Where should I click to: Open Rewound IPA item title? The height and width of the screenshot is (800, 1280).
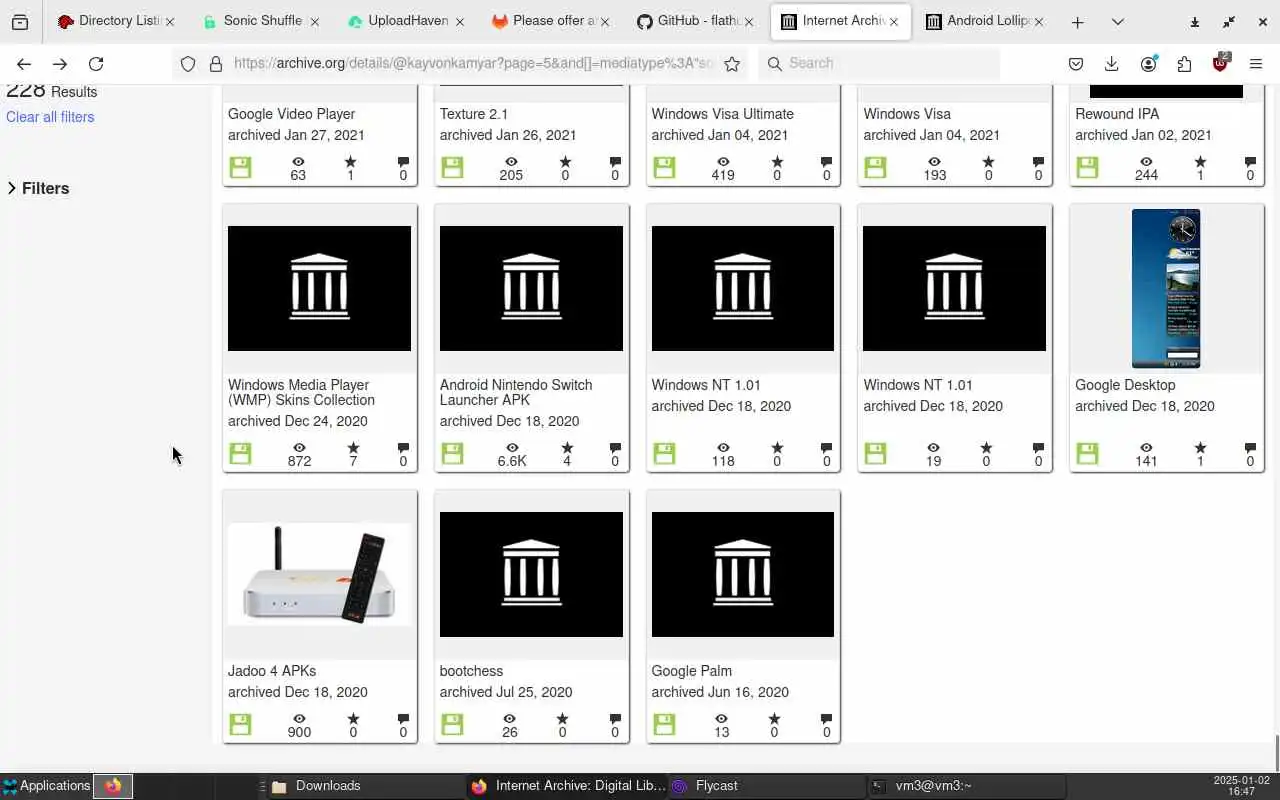[1117, 114]
